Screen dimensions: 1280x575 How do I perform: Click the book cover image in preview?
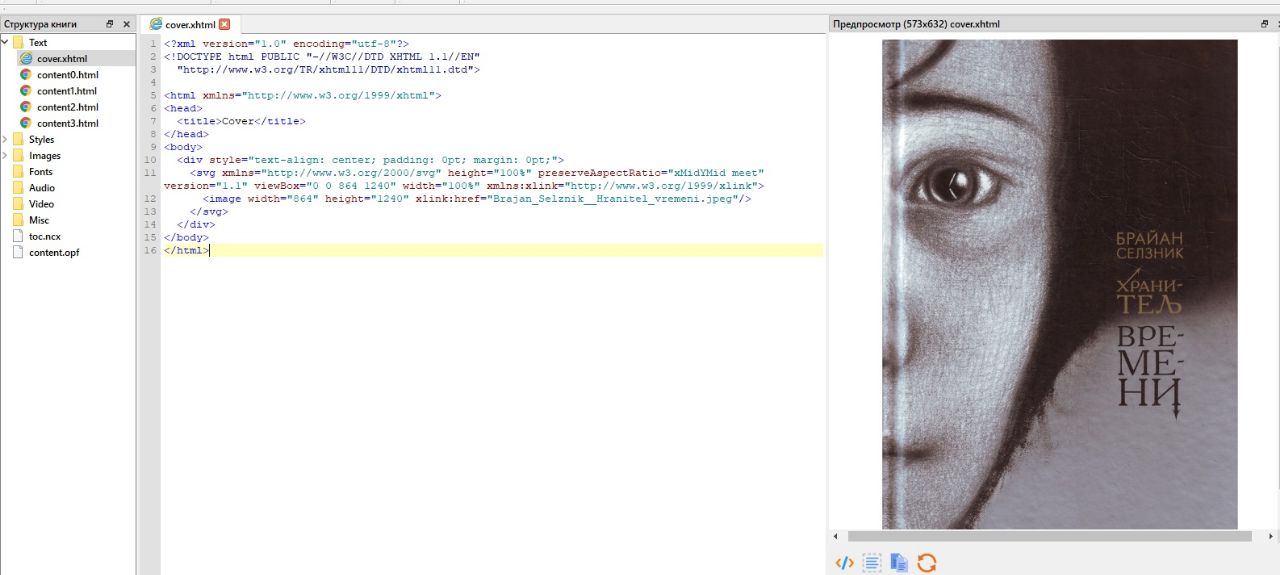pos(1059,284)
